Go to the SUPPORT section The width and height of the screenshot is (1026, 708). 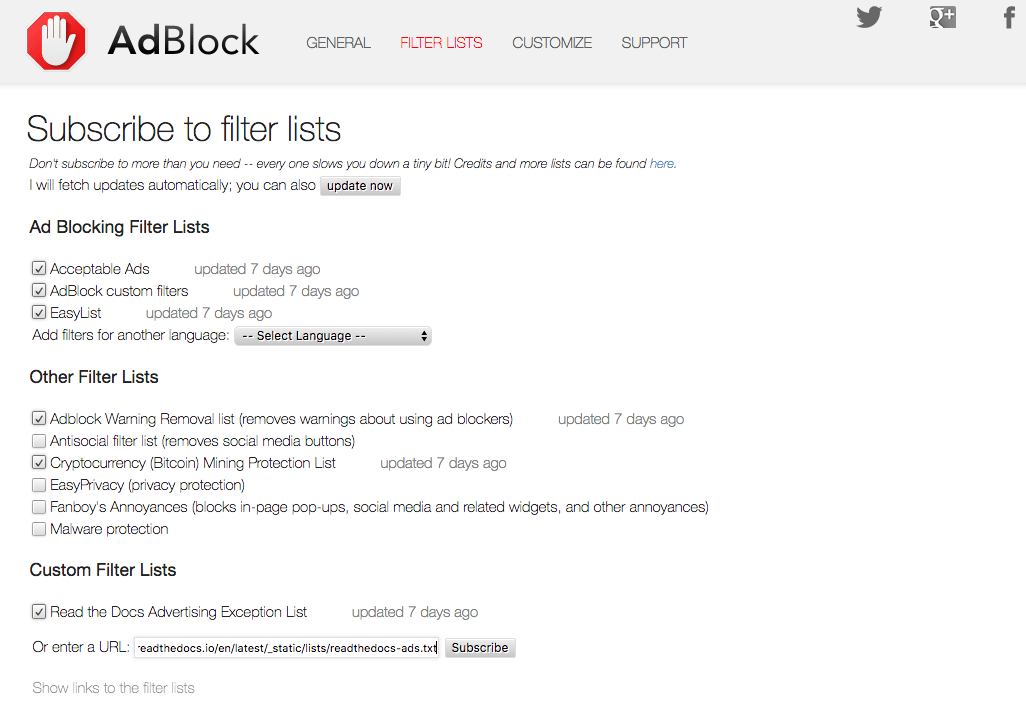[654, 43]
